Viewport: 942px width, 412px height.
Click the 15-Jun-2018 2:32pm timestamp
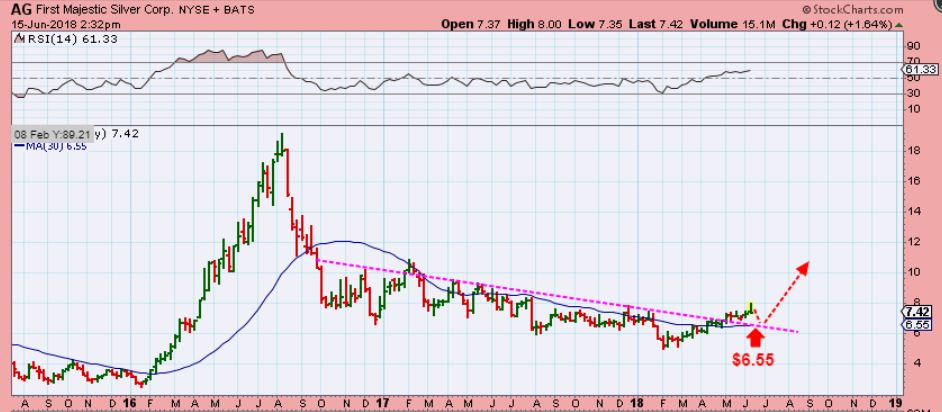(x=67, y=25)
